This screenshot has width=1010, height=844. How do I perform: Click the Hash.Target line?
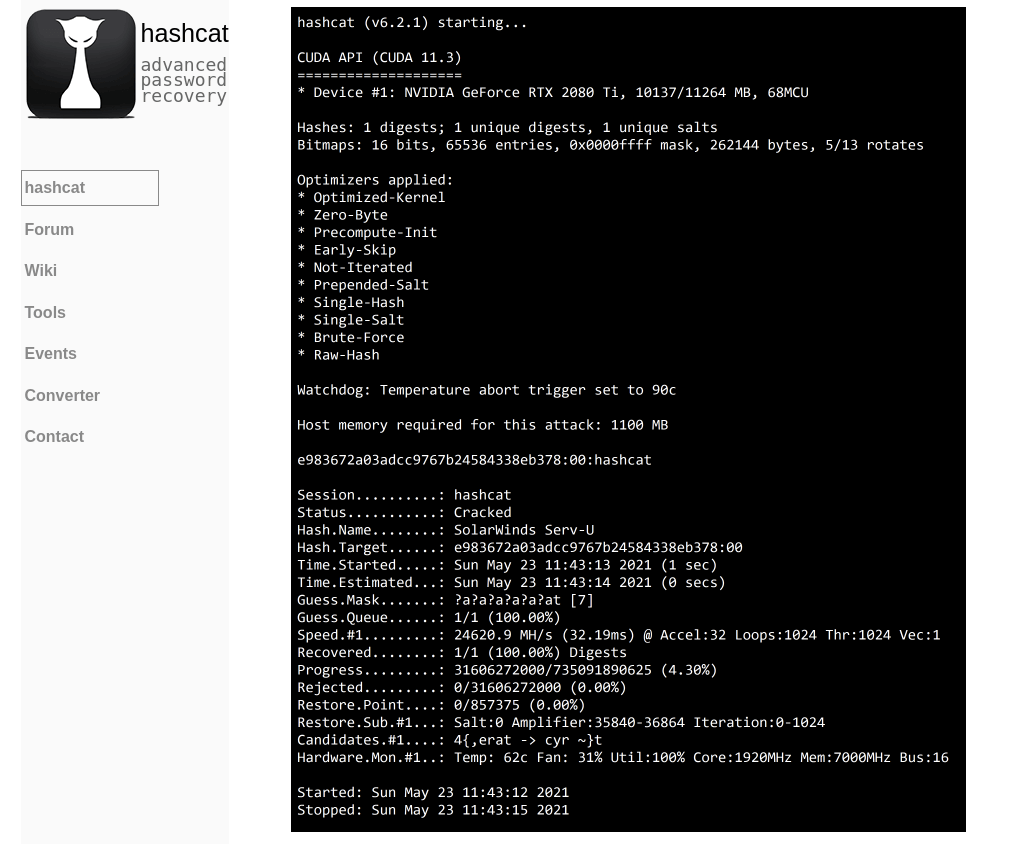pyautogui.click(x=519, y=547)
